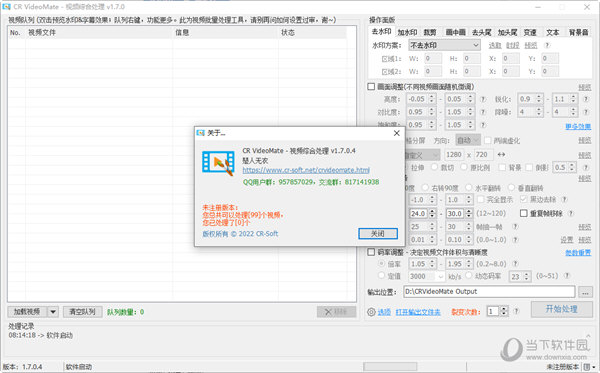Tick the 倒影 checkbox
This screenshot has height=373, width=600.
pos(529,168)
